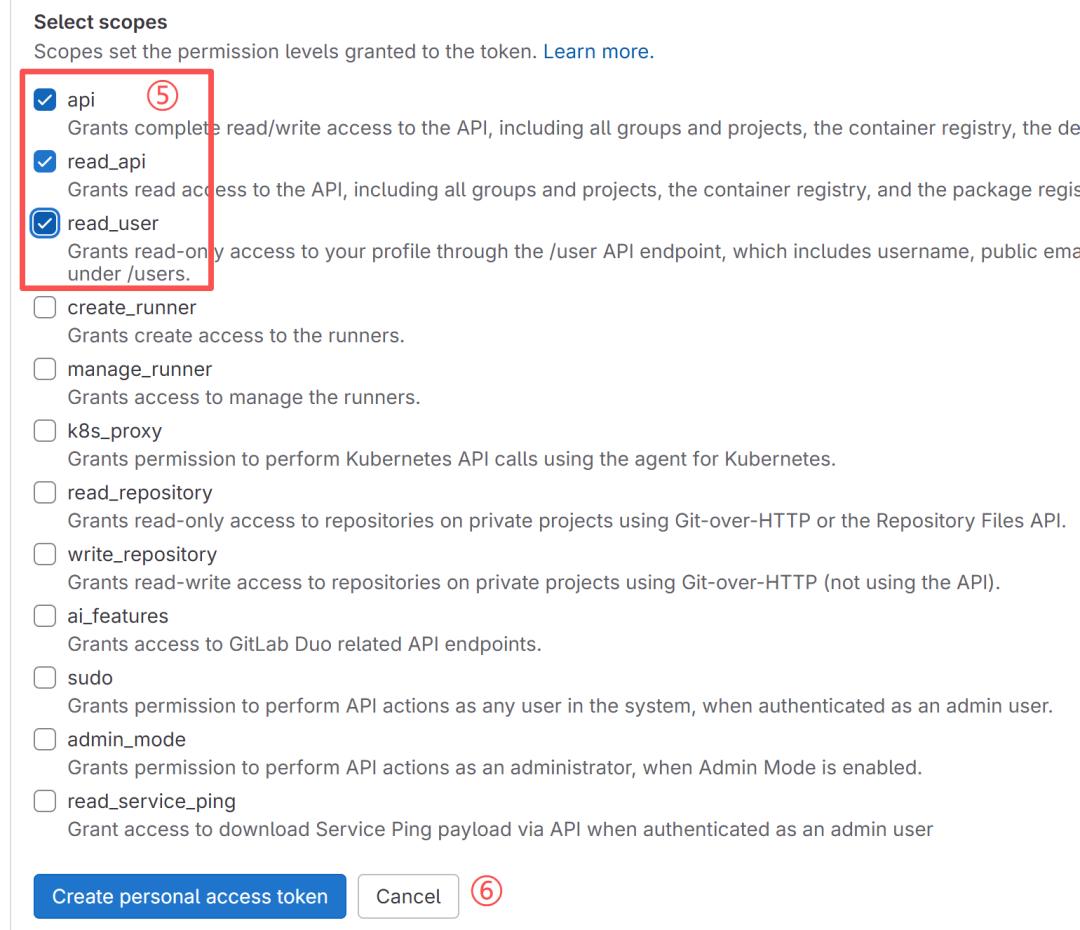Uncheck the read_api scope checkbox

pos(44,161)
